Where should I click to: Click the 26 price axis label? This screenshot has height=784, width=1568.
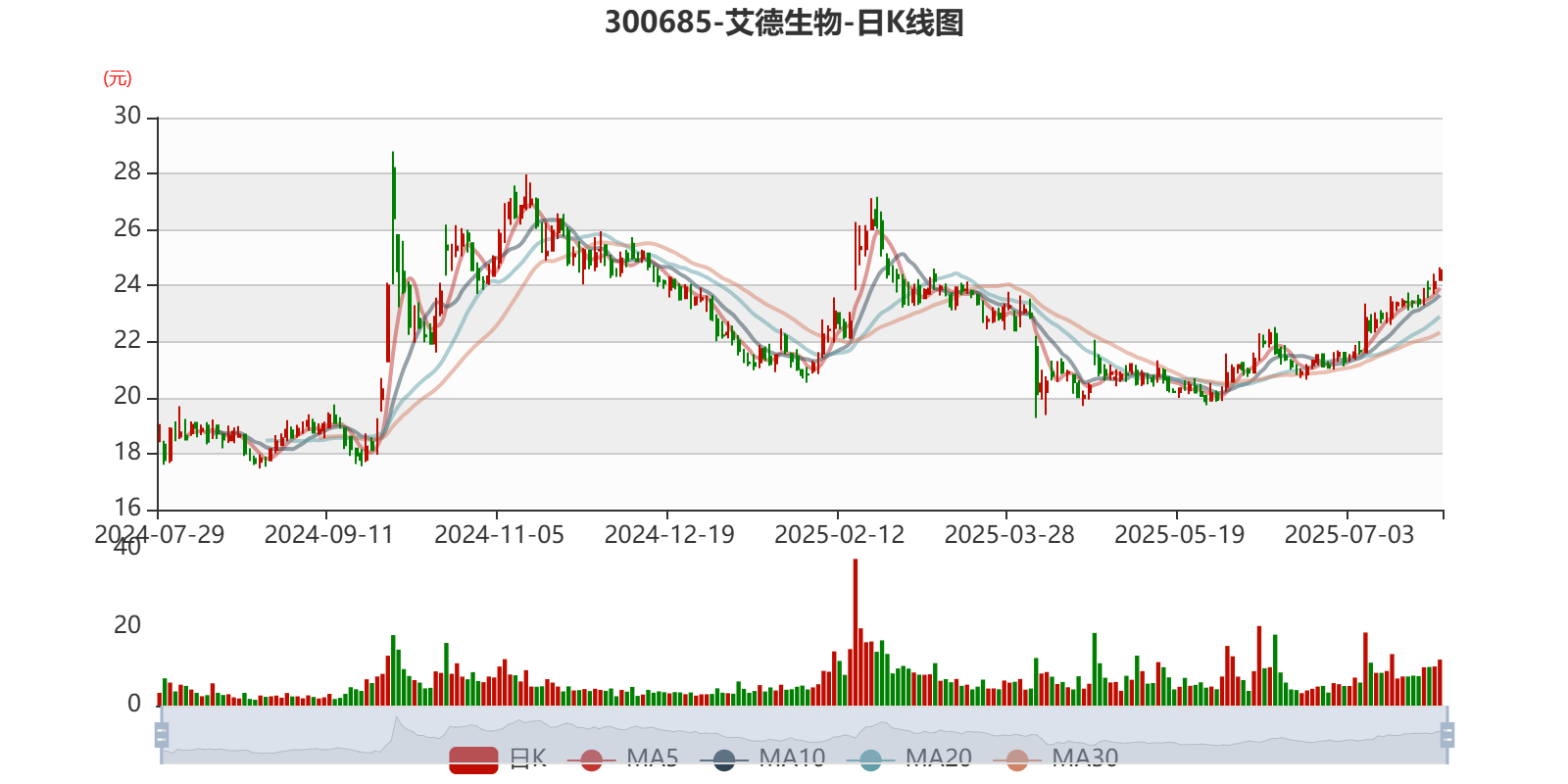pyautogui.click(x=127, y=228)
